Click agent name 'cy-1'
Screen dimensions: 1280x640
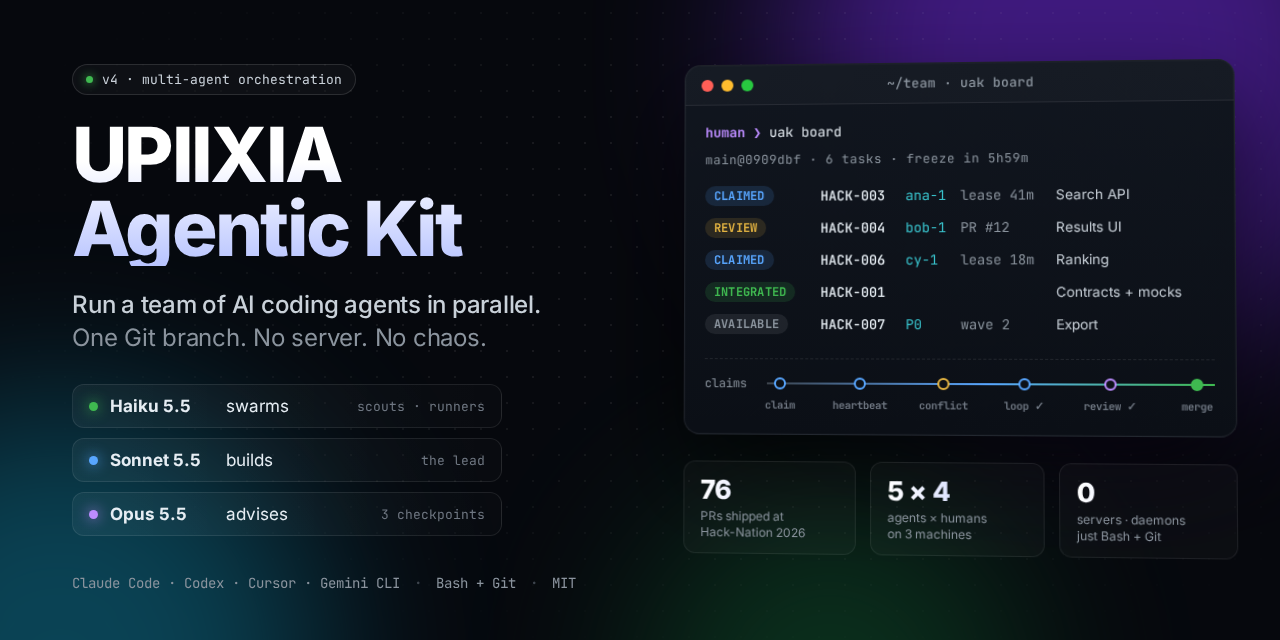coord(921,260)
